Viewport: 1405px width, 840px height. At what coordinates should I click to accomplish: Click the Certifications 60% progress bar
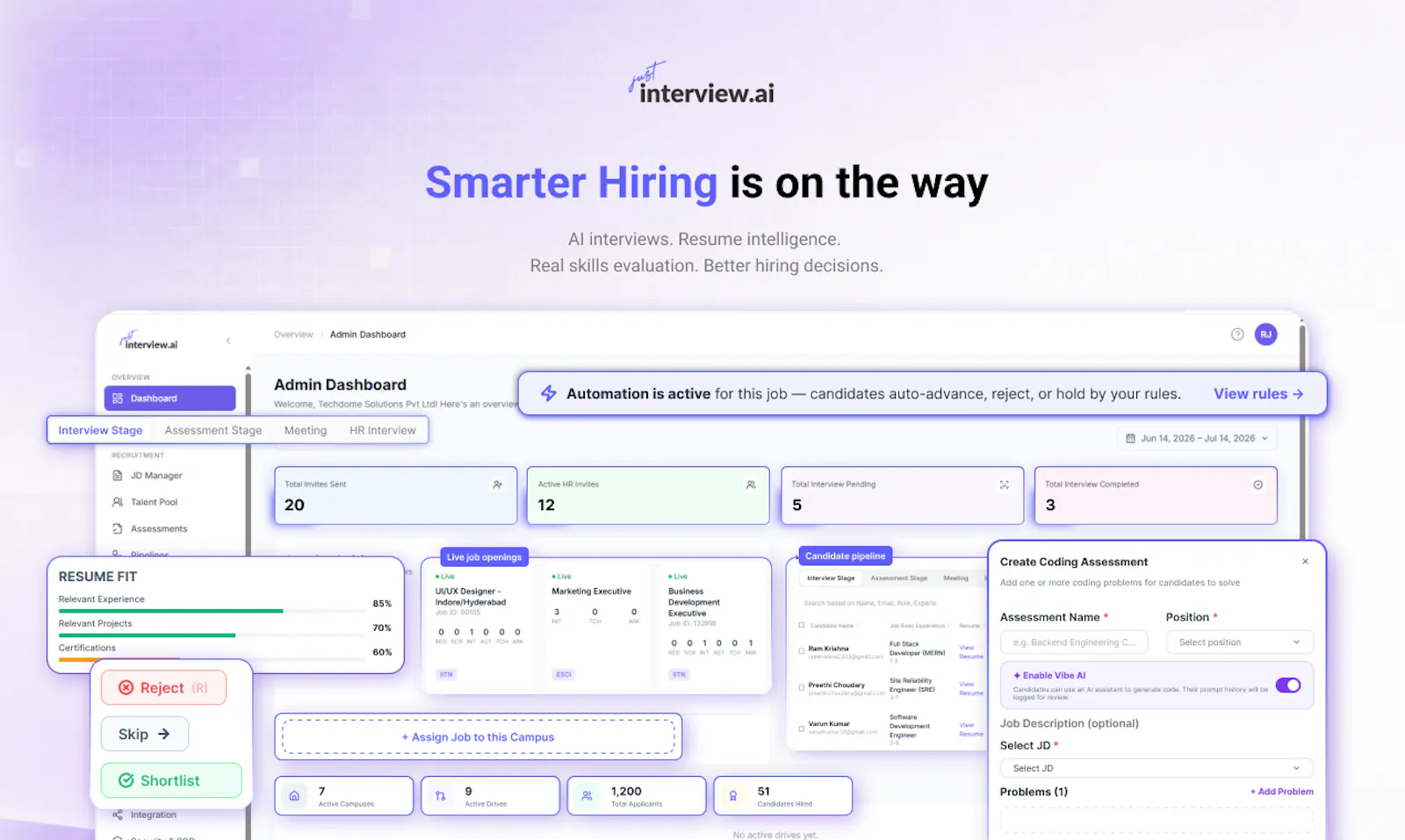pyautogui.click(x=212, y=659)
